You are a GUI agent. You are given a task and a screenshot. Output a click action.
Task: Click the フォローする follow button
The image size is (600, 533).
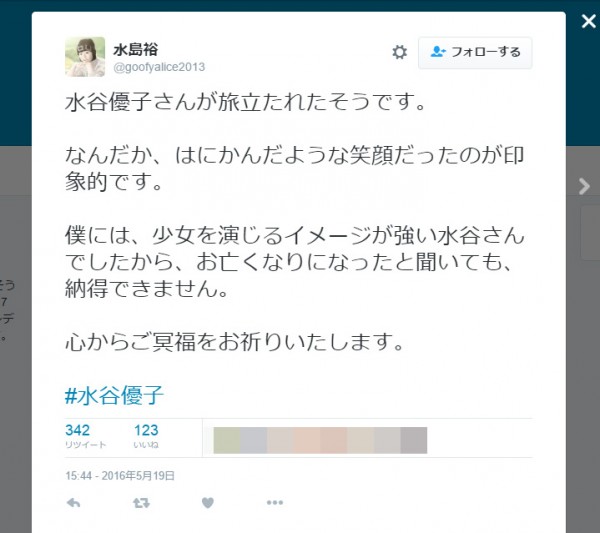pyautogui.click(x=475, y=53)
